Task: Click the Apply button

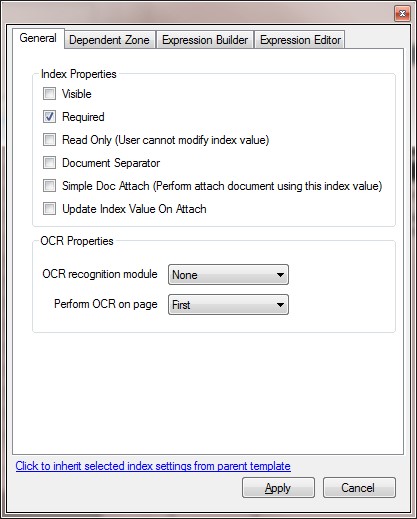Action: [x=278, y=488]
